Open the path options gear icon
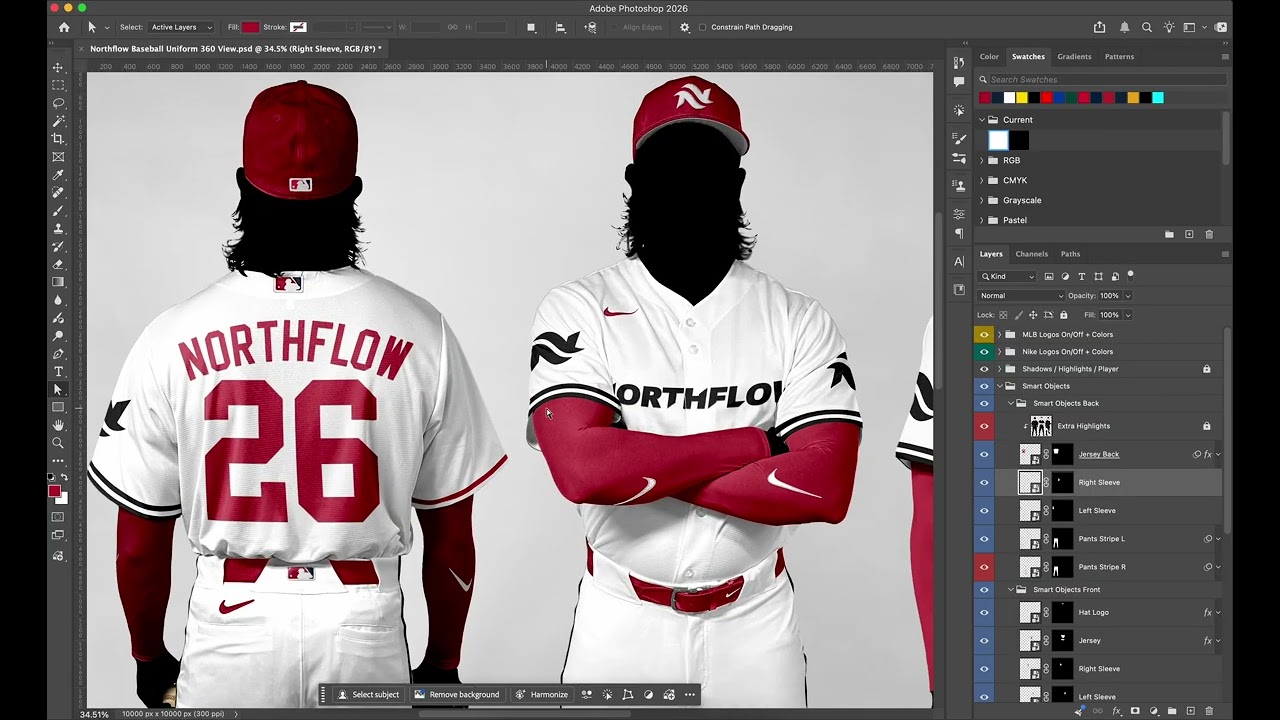 [x=685, y=27]
